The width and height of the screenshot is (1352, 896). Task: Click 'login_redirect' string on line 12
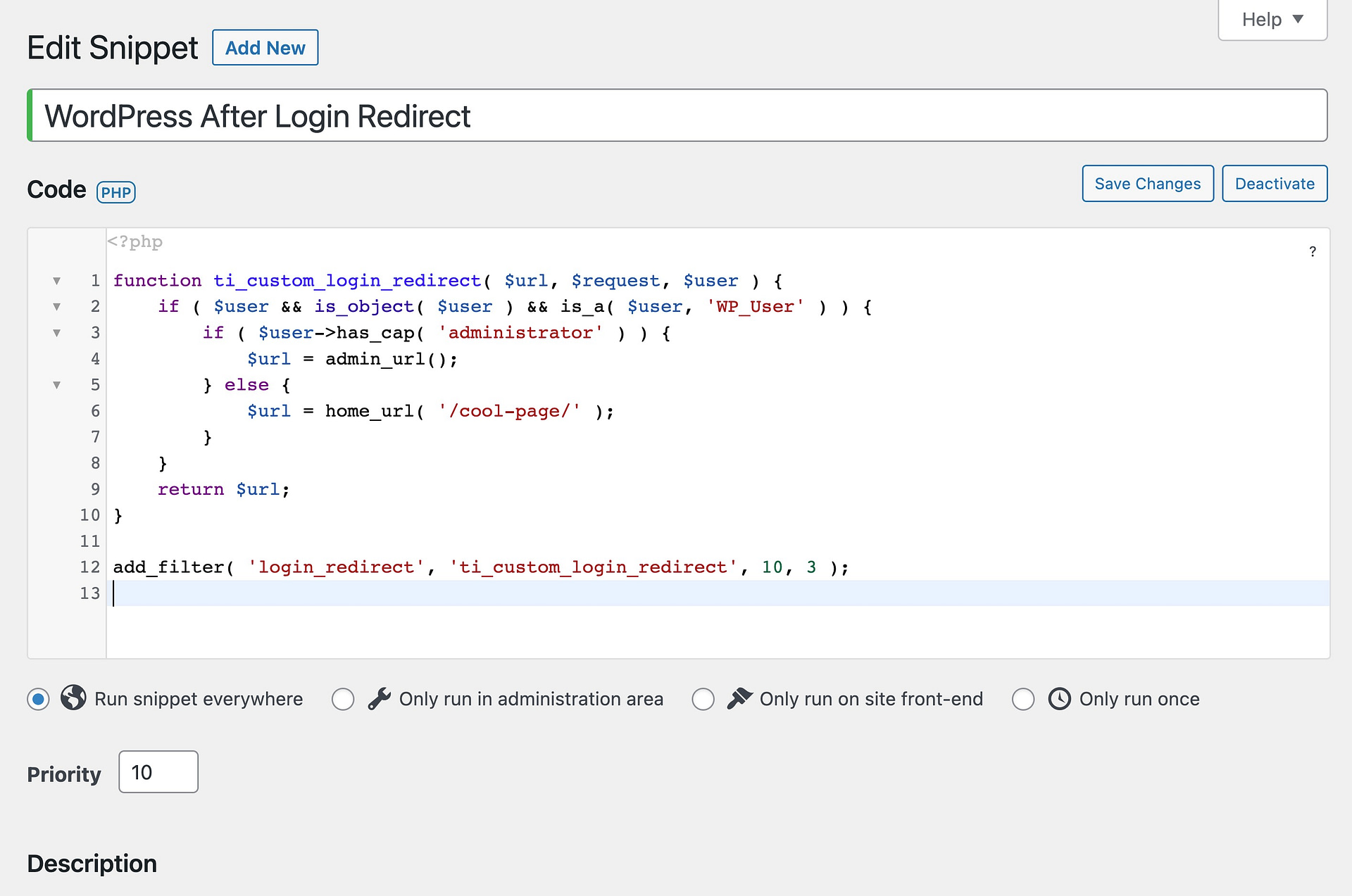coord(336,567)
